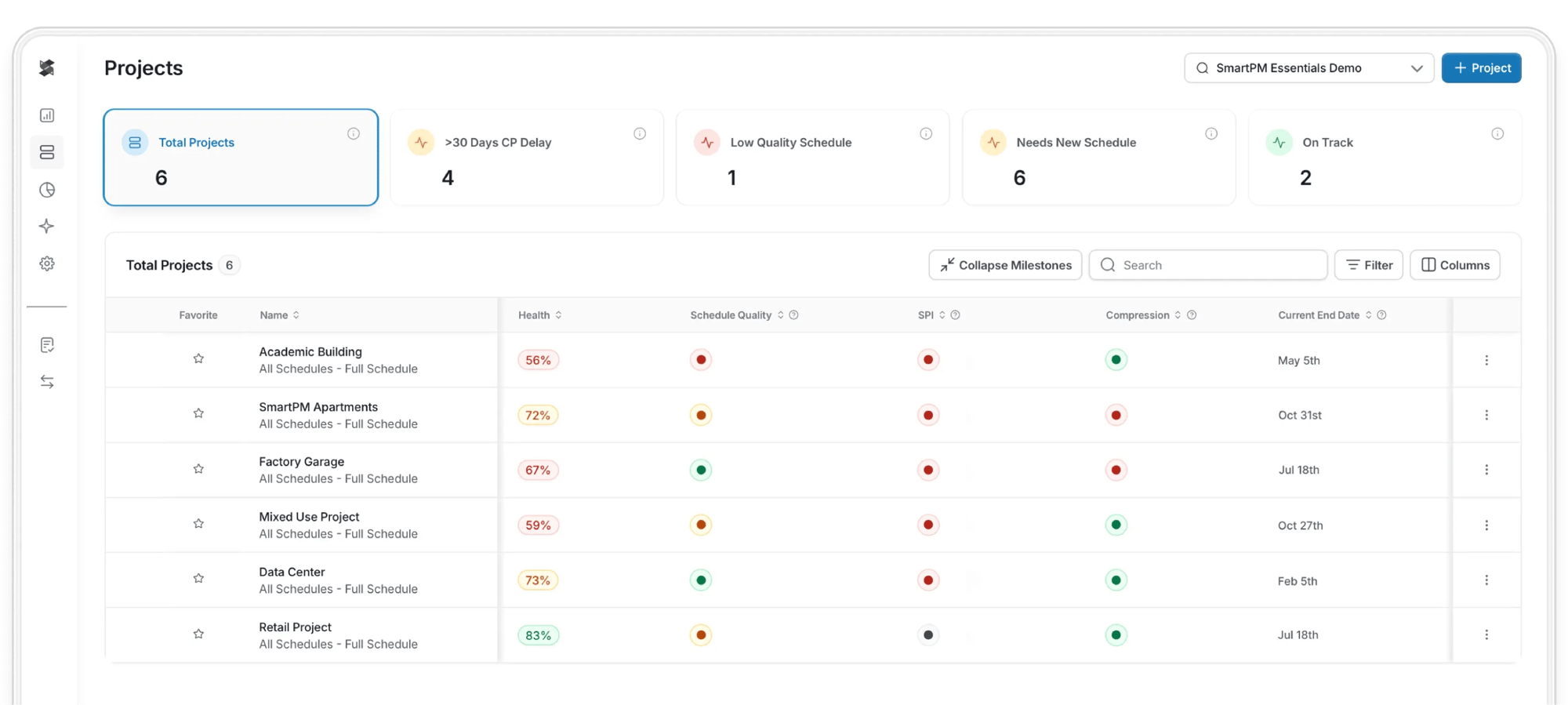This screenshot has height=705, width=1568.
Task: Click the + Project button
Action: pos(1481,68)
